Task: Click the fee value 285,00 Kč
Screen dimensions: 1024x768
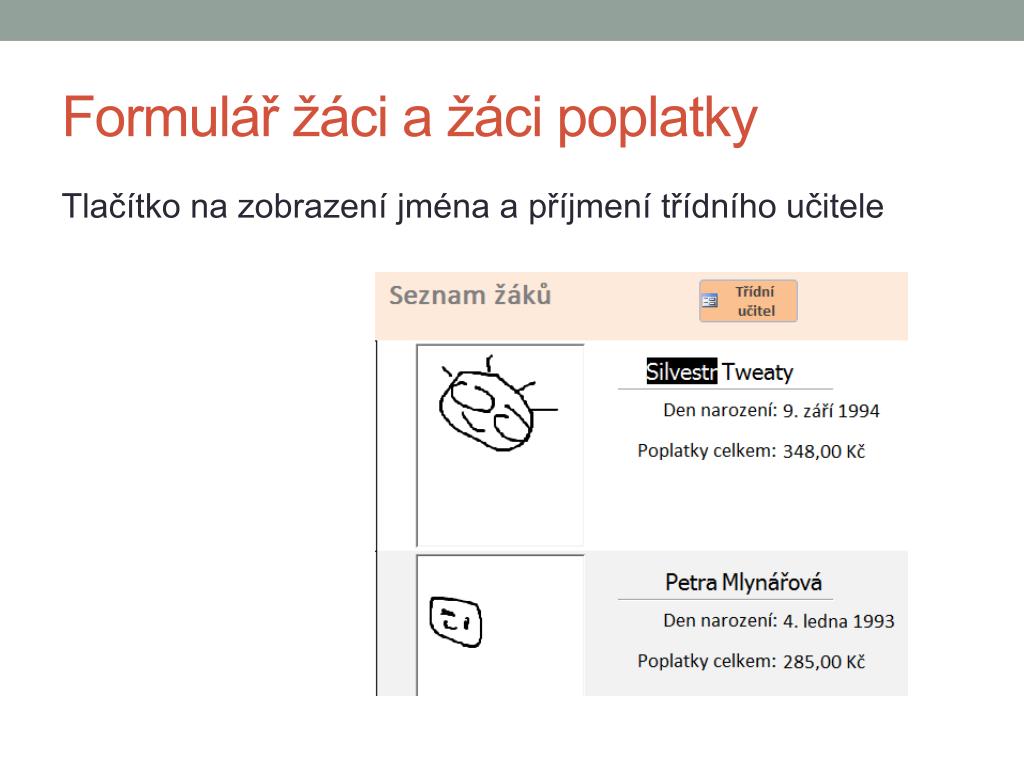Action: [824, 662]
